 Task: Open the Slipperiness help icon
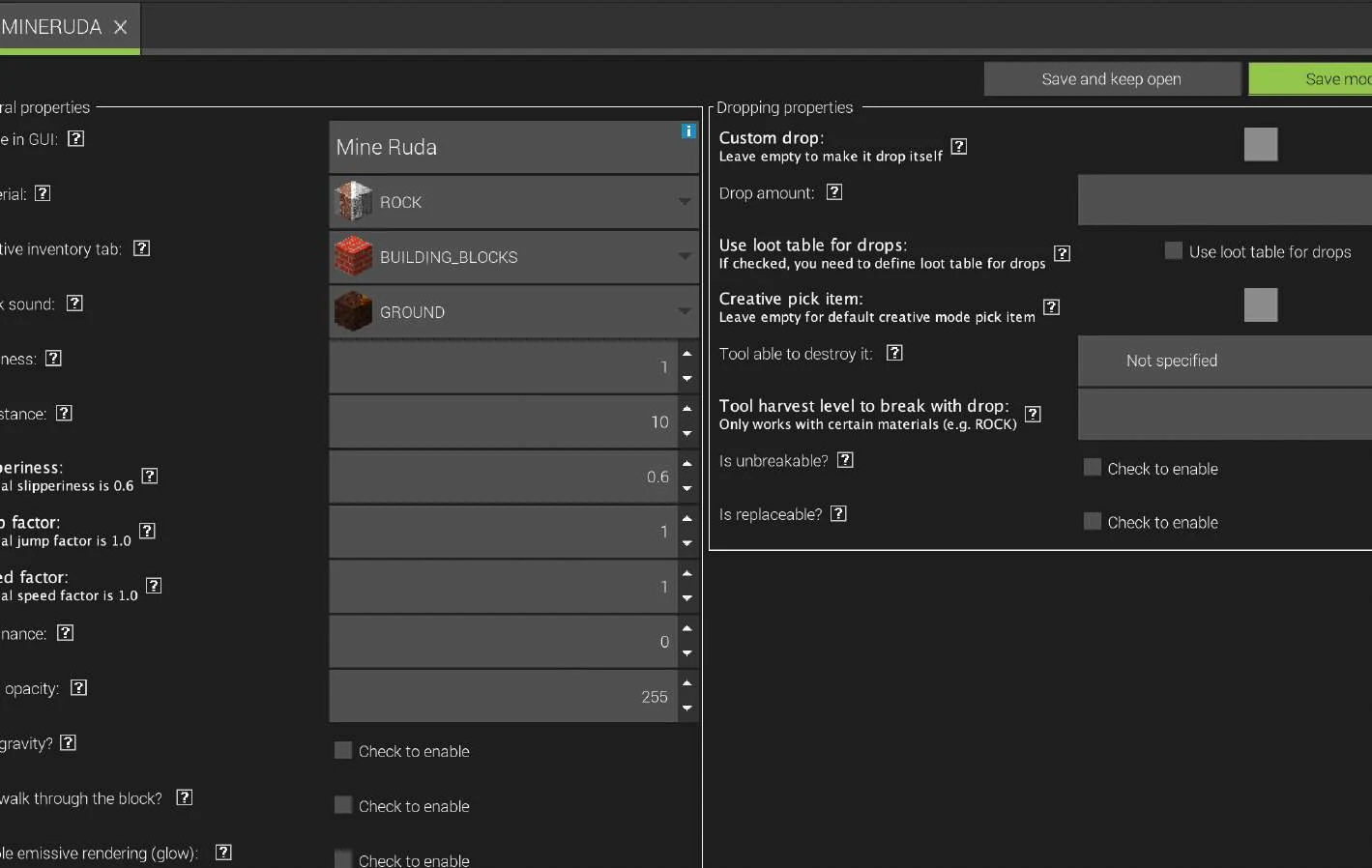(x=150, y=476)
